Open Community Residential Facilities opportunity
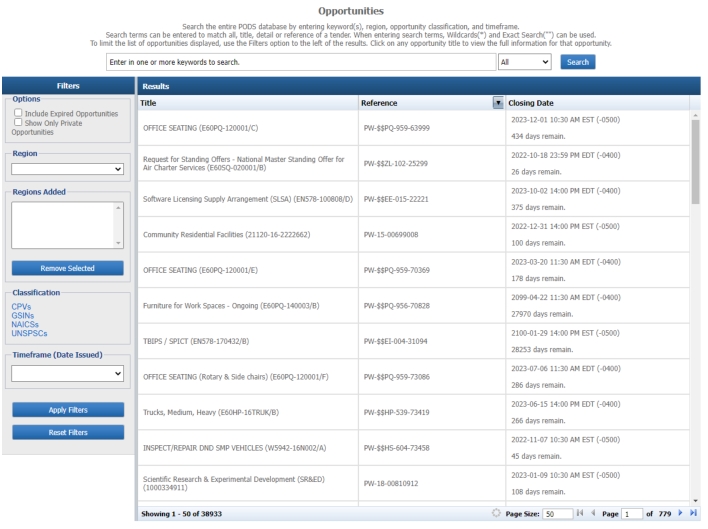 [x=227, y=235]
